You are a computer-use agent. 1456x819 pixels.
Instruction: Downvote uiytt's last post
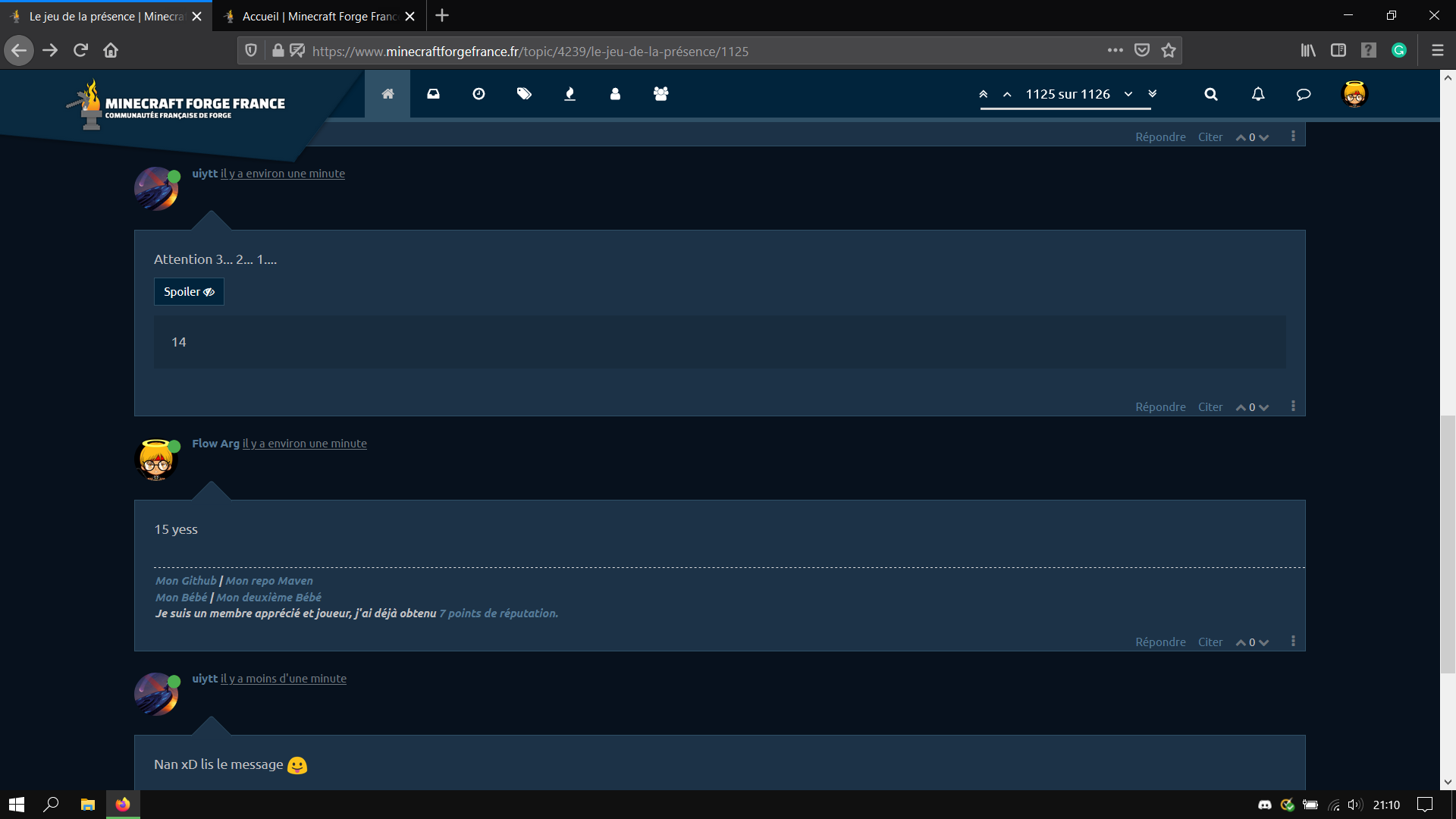pyautogui.click(x=1265, y=406)
